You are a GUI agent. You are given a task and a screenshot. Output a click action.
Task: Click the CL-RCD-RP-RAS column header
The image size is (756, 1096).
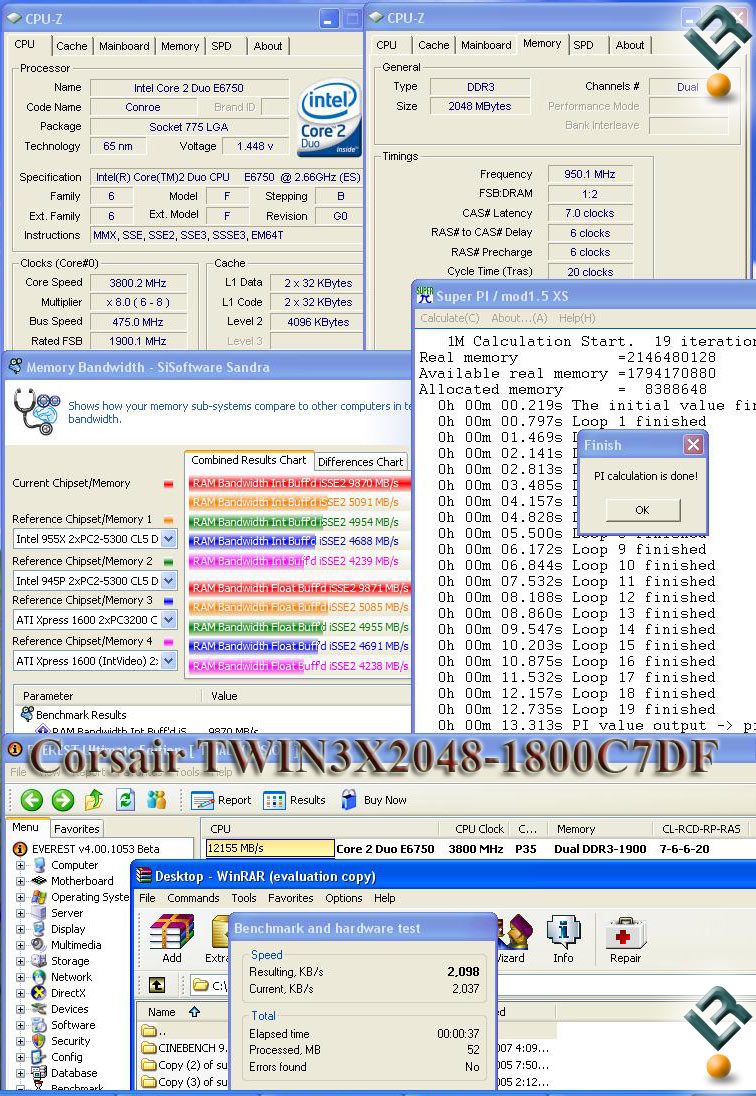tap(701, 829)
